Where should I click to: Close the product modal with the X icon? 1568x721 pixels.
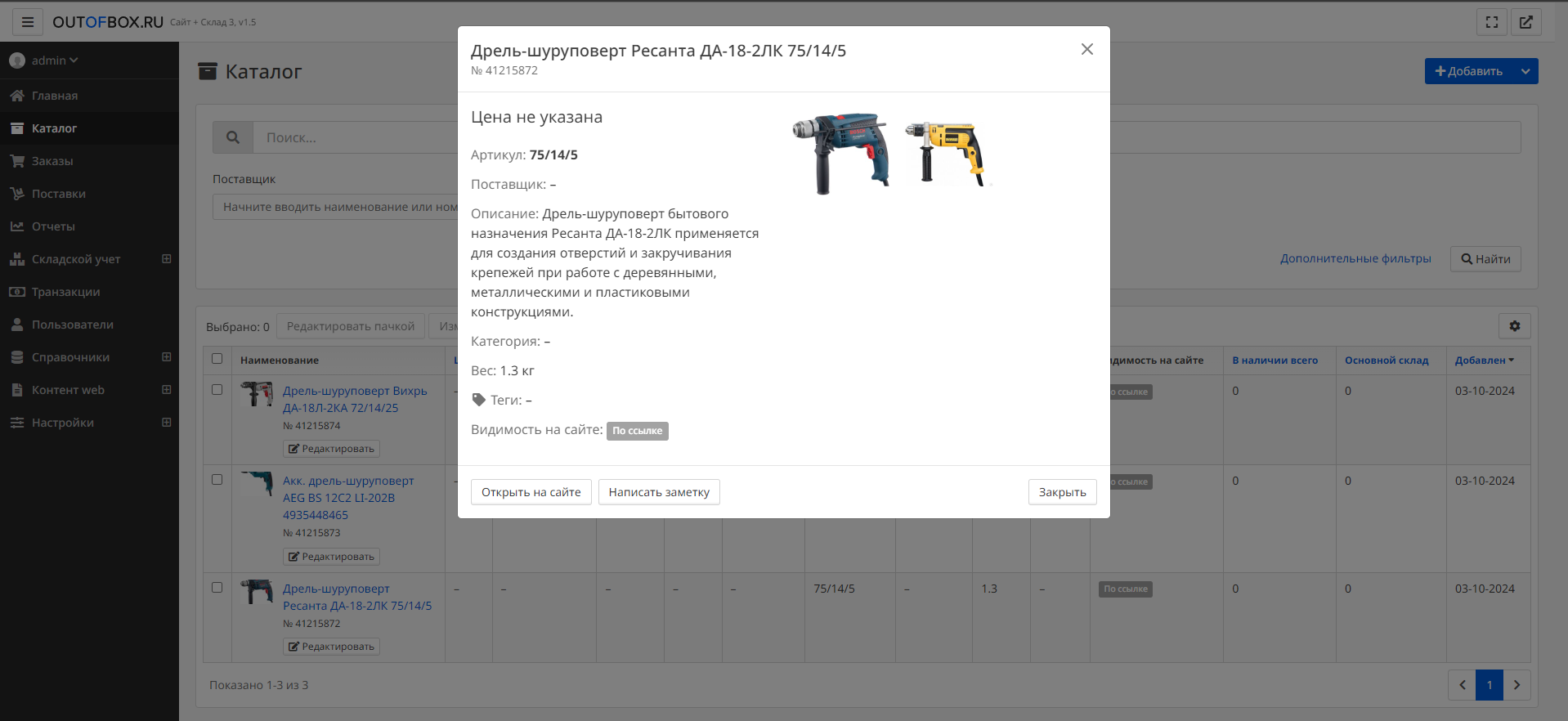(x=1086, y=49)
